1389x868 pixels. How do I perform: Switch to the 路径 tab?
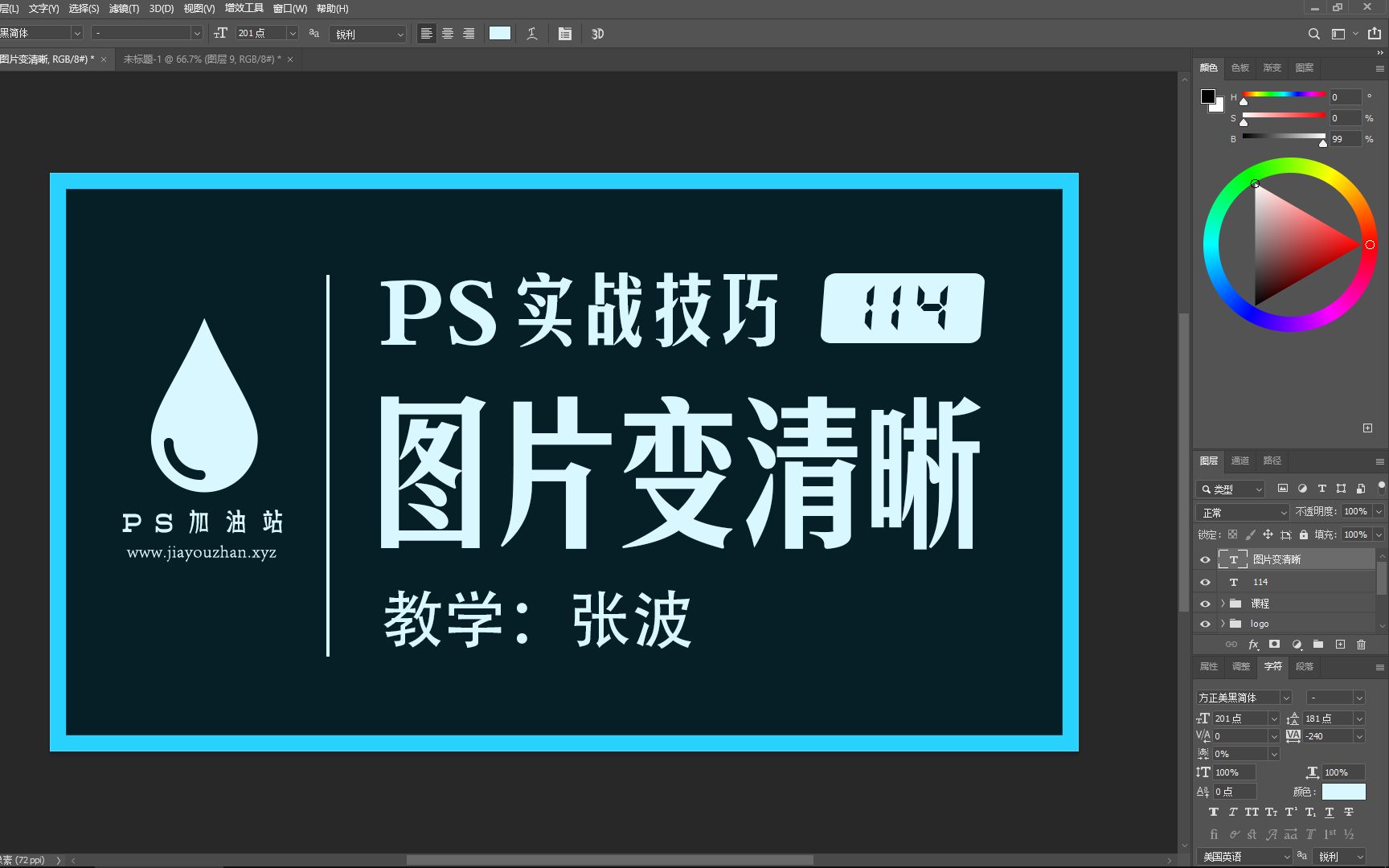pos(1272,461)
